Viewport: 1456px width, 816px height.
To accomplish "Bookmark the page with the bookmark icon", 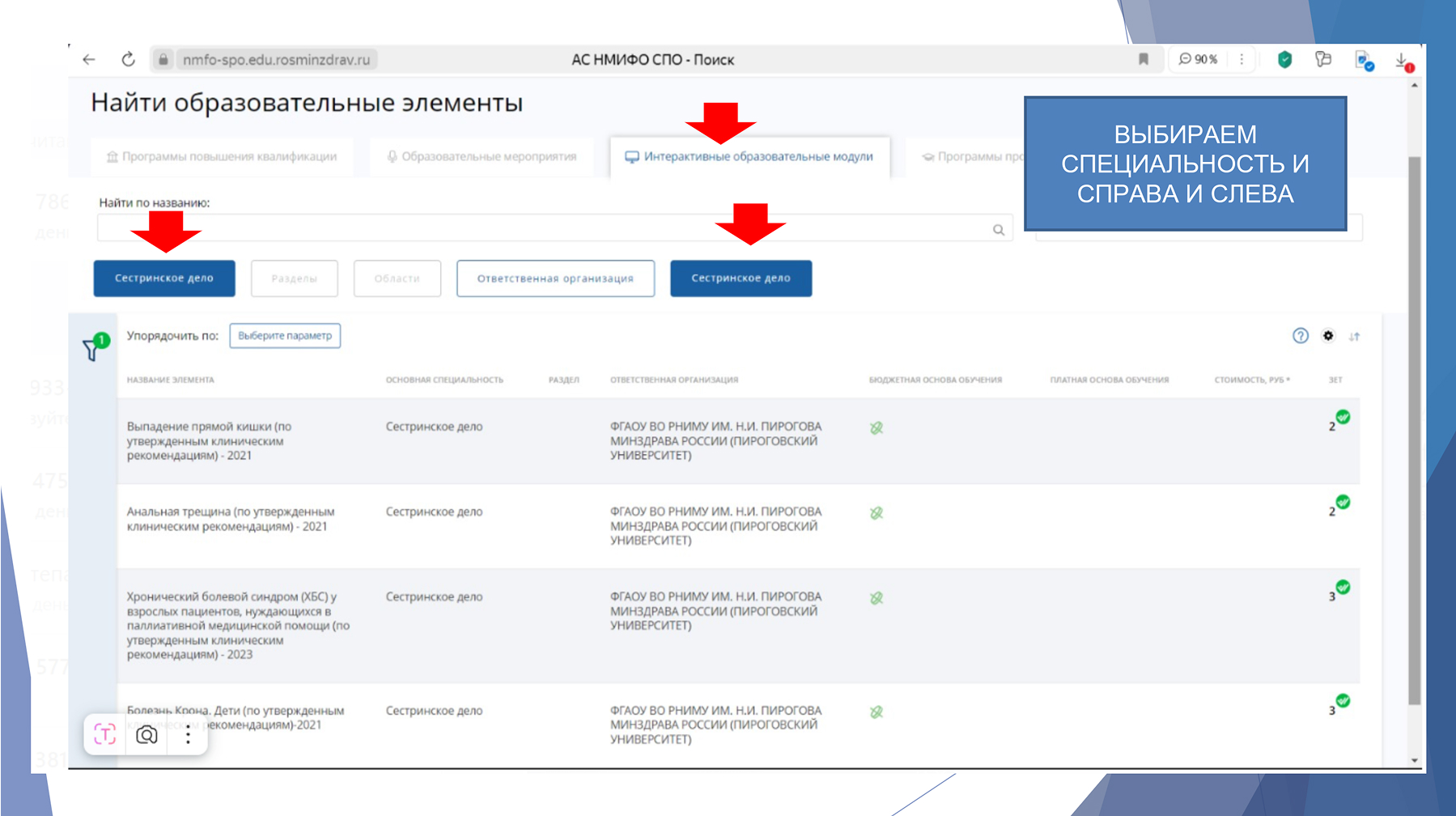I will (x=1144, y=59).
